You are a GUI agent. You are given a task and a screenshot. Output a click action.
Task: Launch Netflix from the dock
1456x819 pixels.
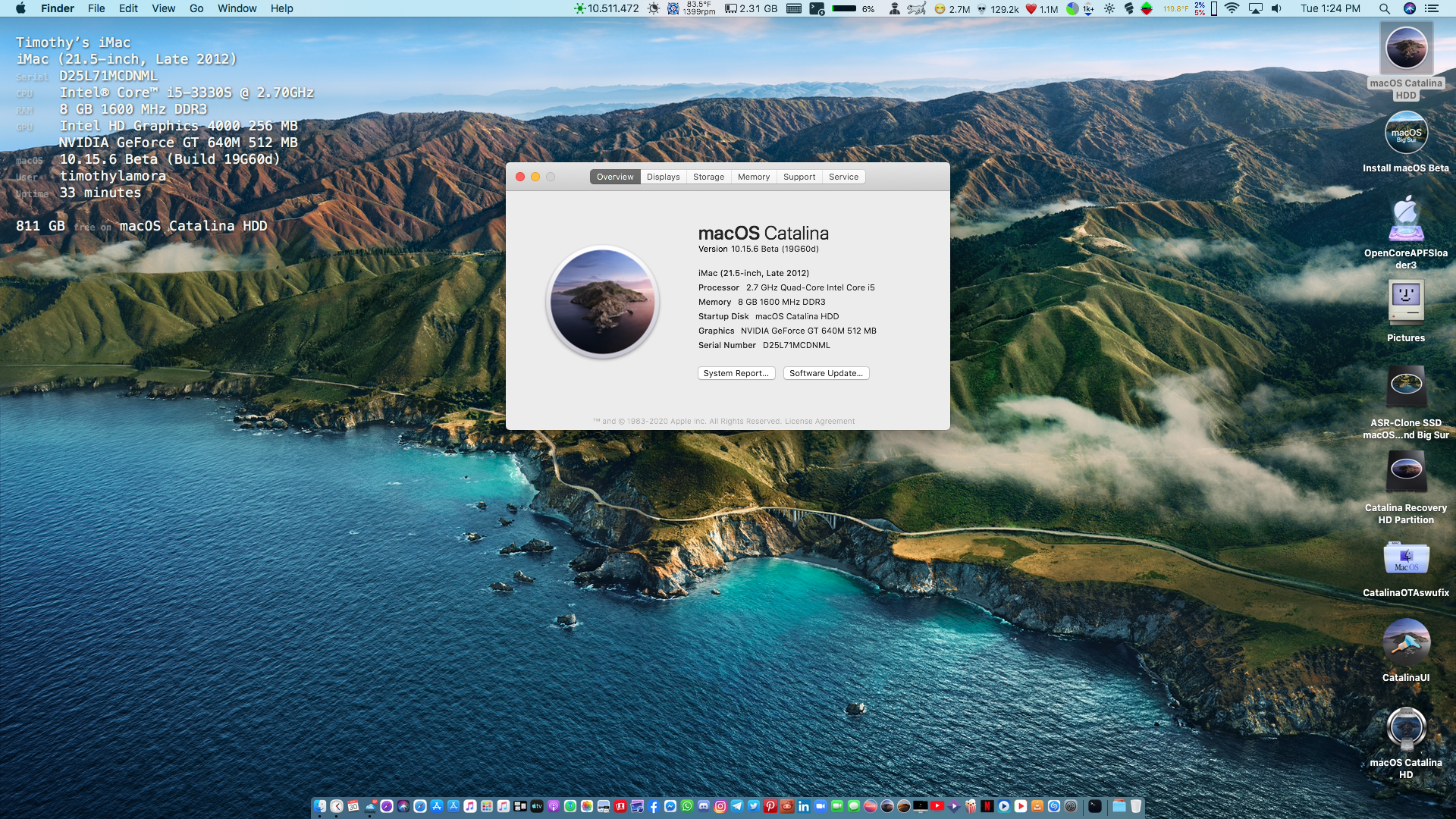(987, 806)
